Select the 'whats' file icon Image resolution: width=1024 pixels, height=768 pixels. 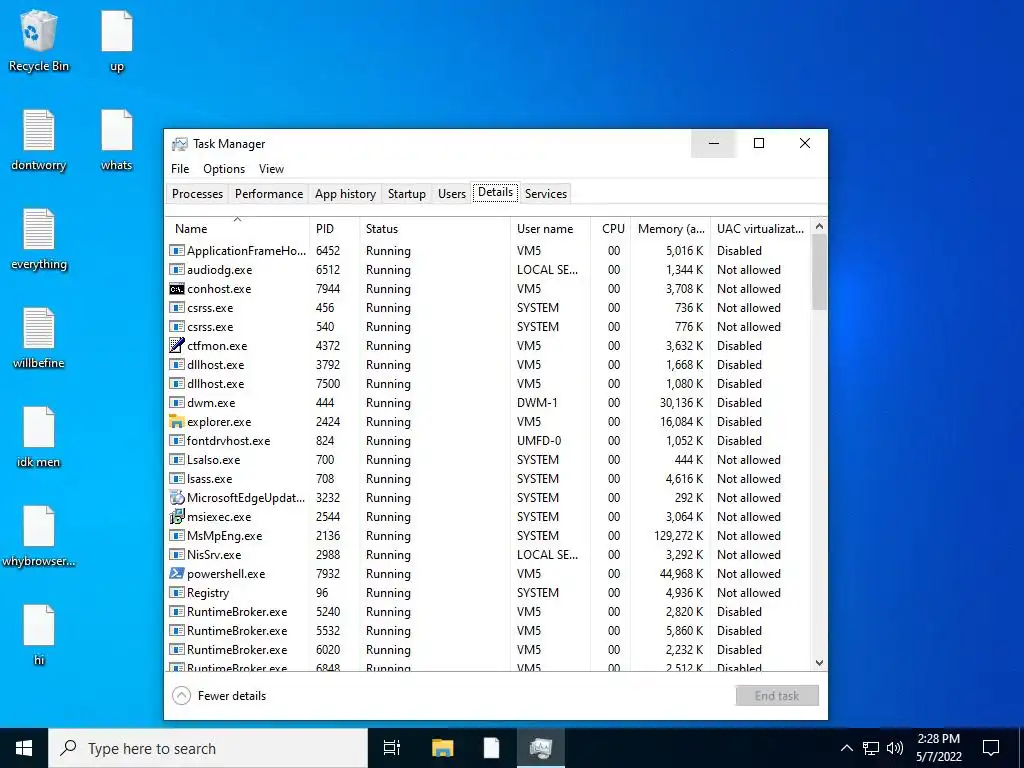coord(117,140)
